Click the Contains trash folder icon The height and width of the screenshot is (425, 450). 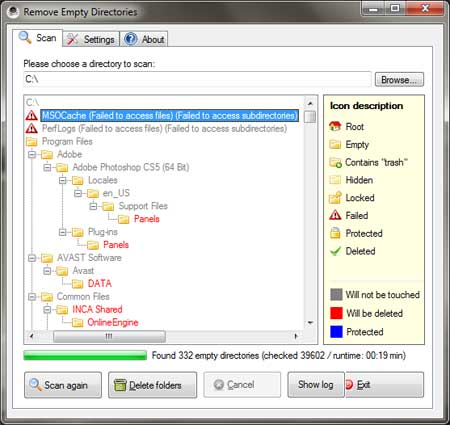pos(335,162)
